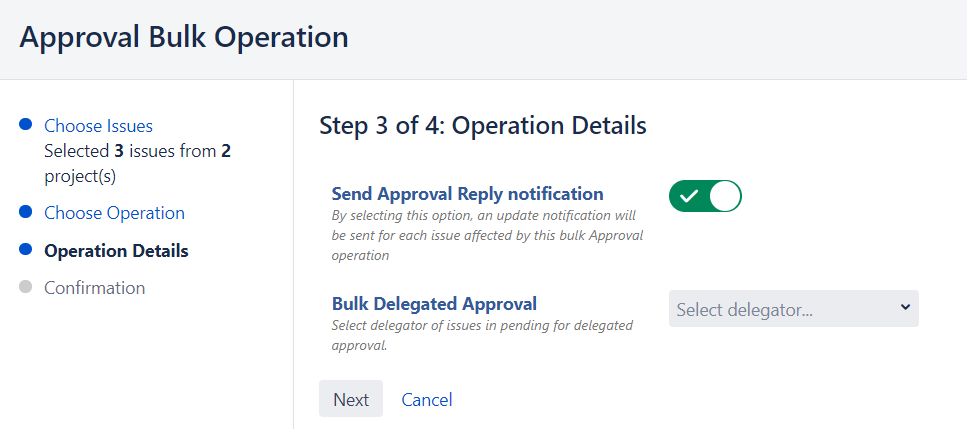Click the chevron arrow of the delegator select
This screenshot has width=967, height=429.
[x=905, y=307]
